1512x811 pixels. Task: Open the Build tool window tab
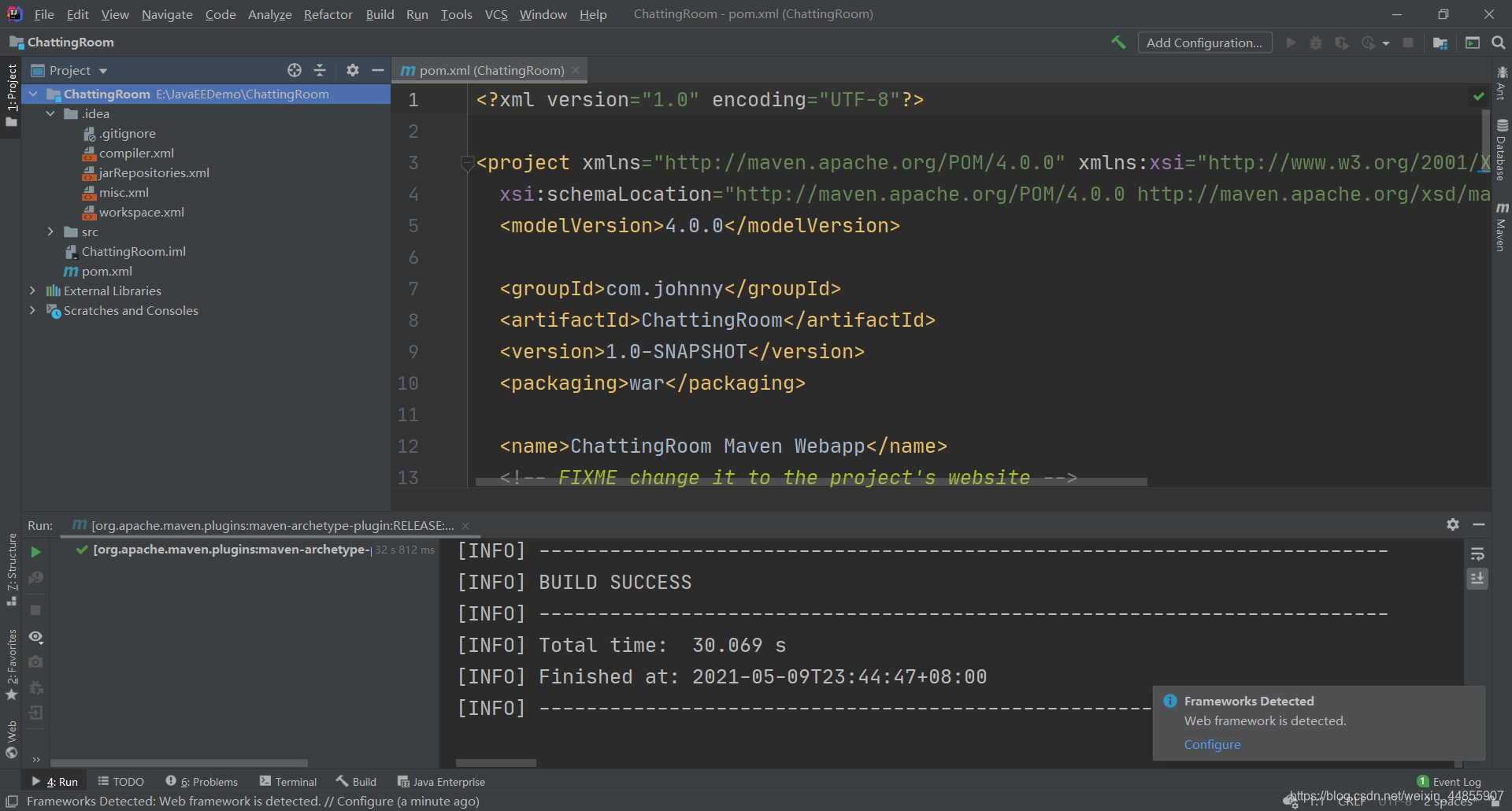[356, 781]
